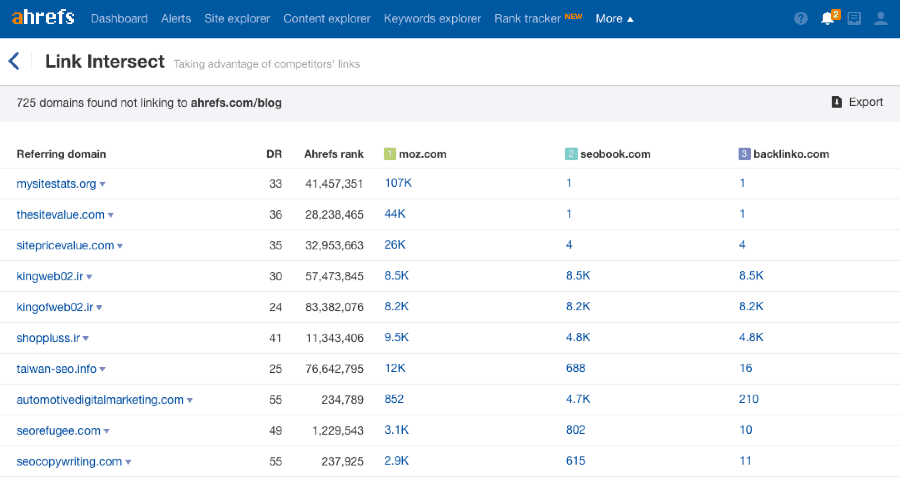Switch to Keywords explorer

click(x=432, y=19)
